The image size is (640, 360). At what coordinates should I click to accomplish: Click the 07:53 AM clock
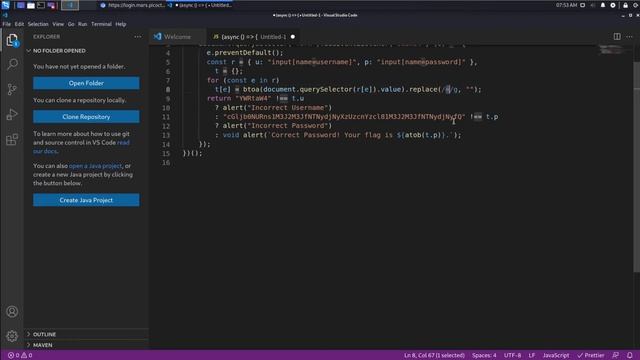(566, 5)
